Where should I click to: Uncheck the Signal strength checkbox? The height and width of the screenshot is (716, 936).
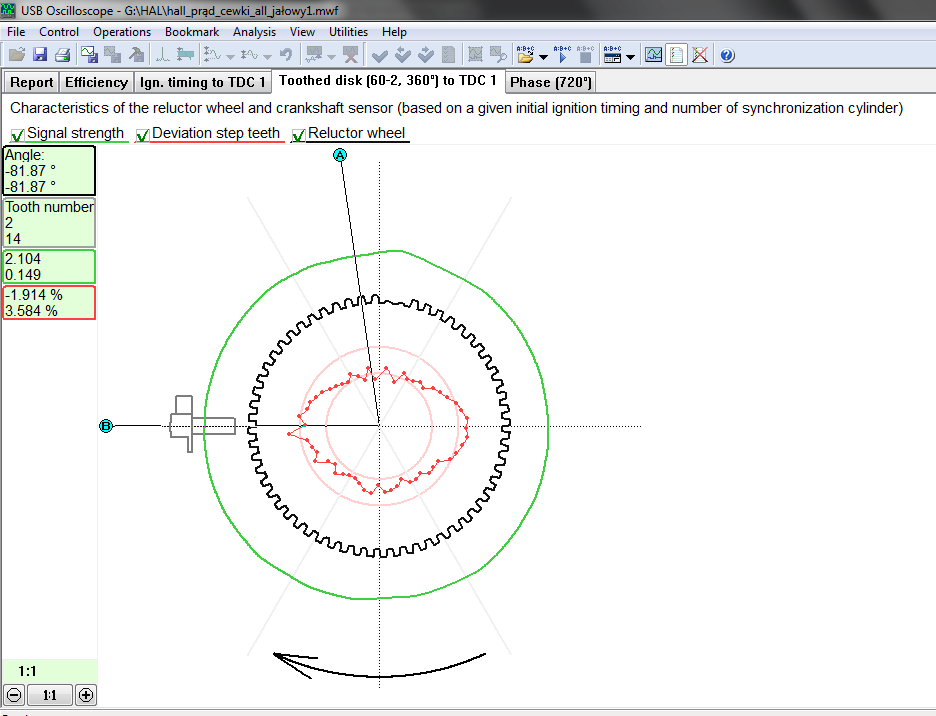coord(18,135)
